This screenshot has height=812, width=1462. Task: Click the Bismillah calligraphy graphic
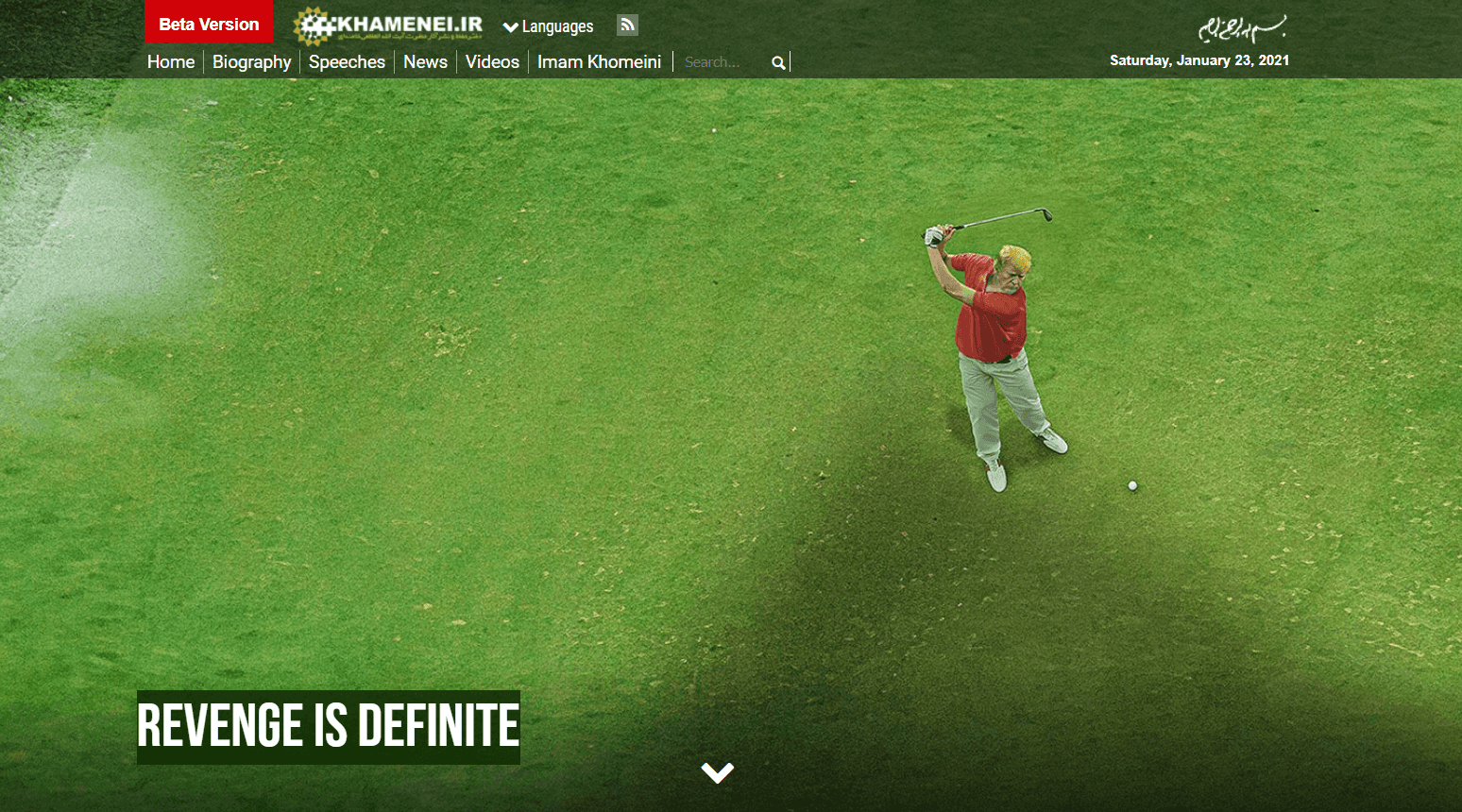tap(1242, 28)
